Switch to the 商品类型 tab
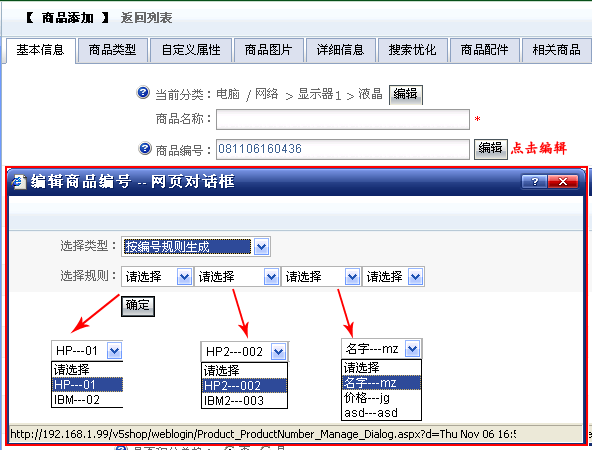Viewport: 592px width, 450px height. coord(112,50)
